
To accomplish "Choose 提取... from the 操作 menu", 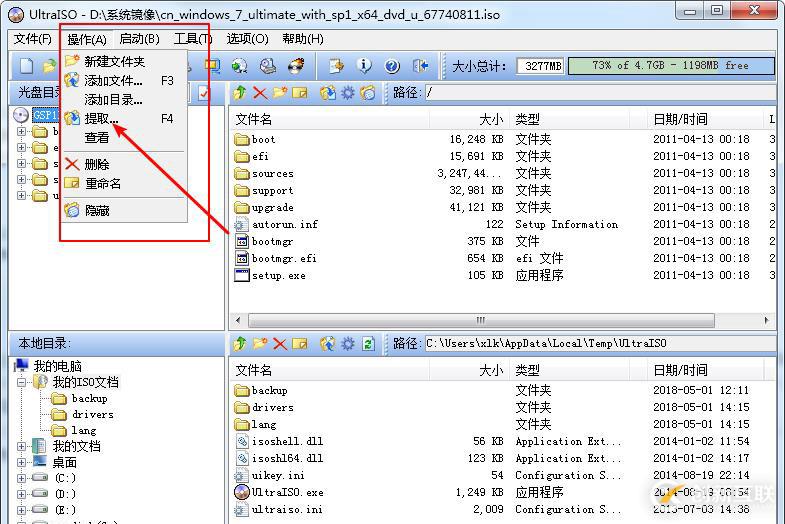I will [124, 119].
